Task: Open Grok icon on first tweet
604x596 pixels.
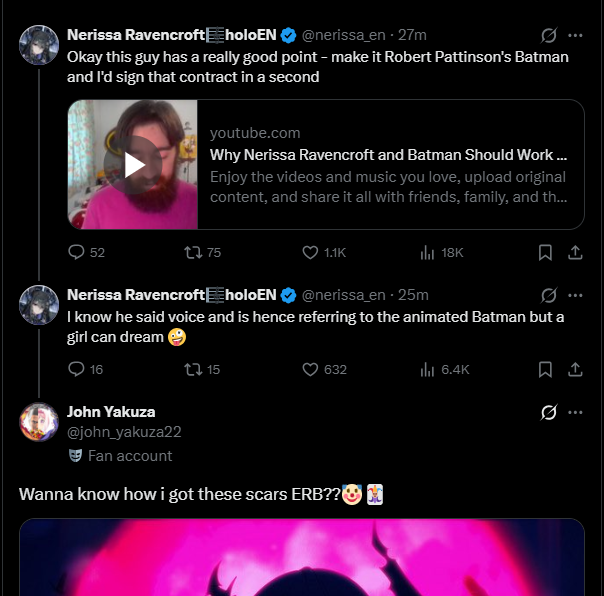Action: tap(548, 35)
